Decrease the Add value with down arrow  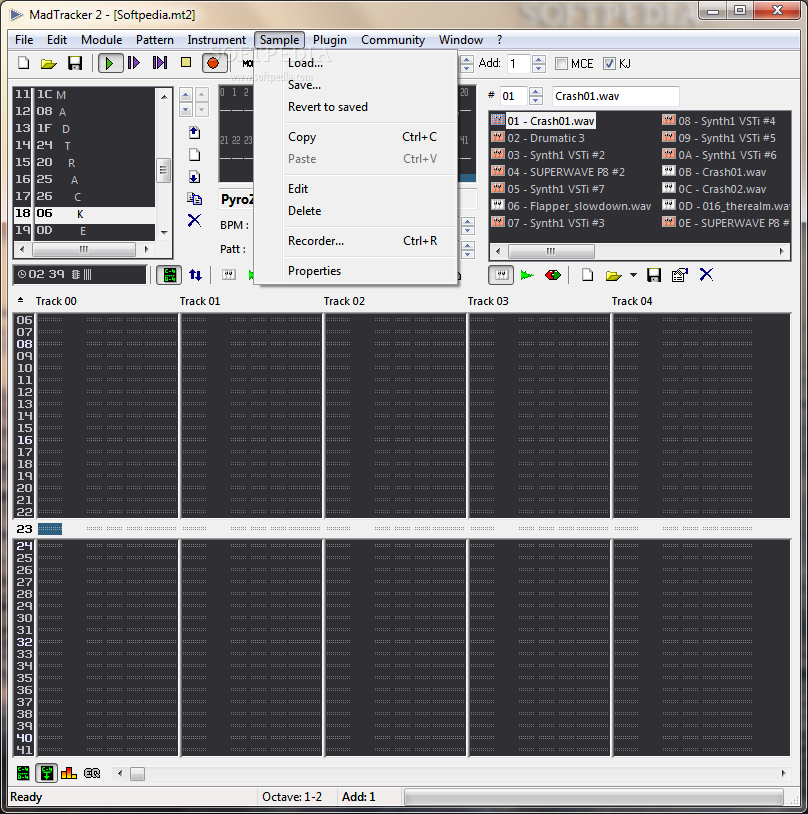click(538, 68)
